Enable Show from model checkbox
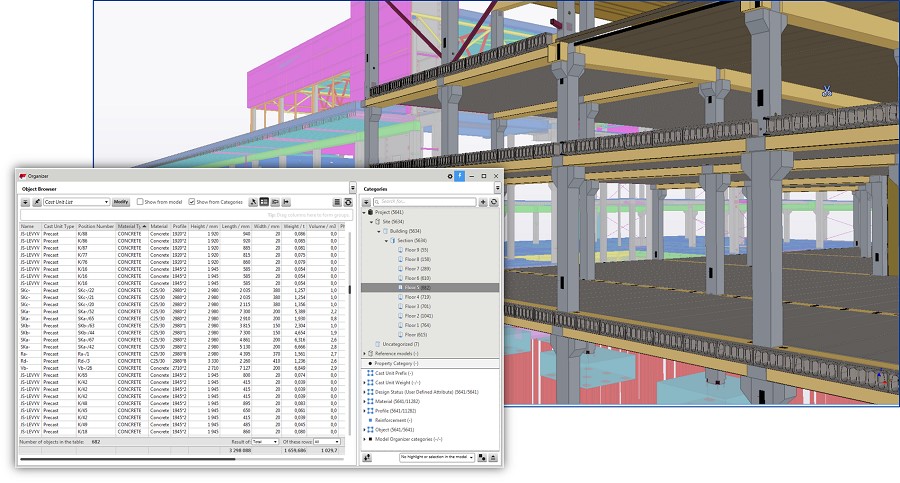The height and width of the screenshot is (483, 900). point(140,202)
